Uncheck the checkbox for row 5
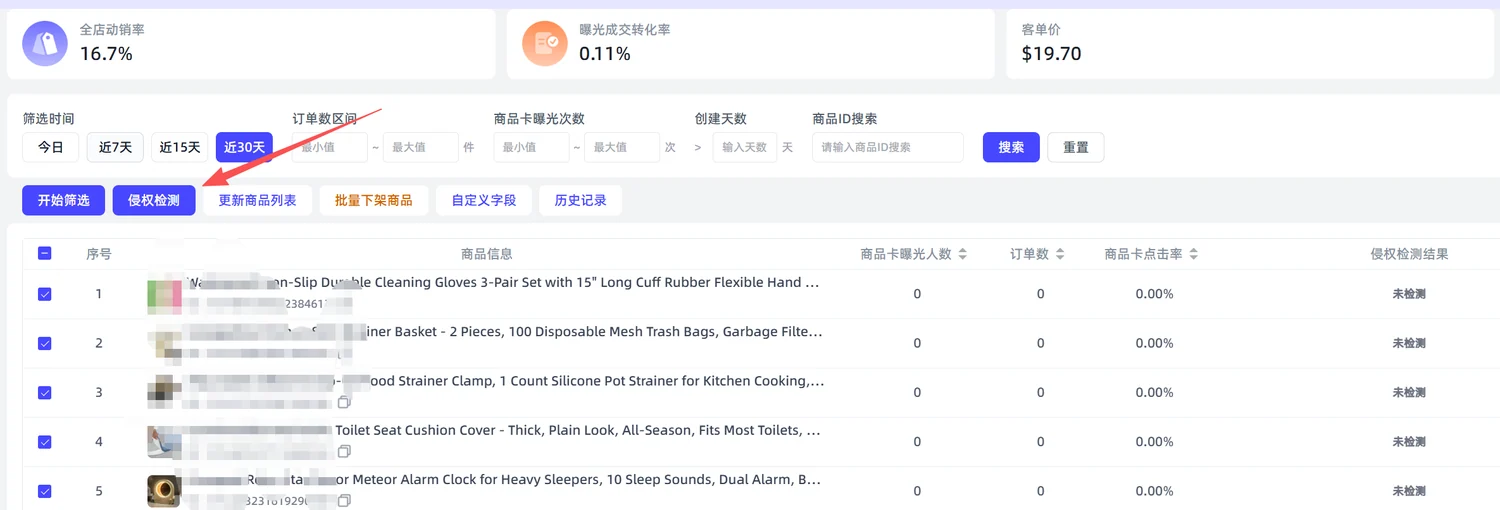This screenshot has width=1500, height=510. click(x=45, y=491)
